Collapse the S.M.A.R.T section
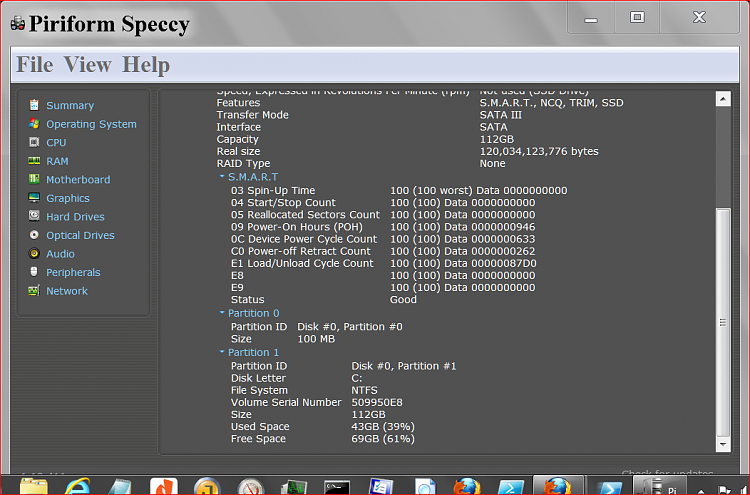 tap(222, 176)
